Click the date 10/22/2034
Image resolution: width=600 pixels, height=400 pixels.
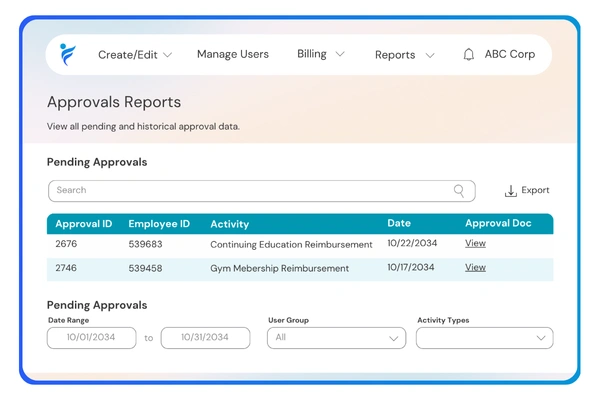[412, 243]
